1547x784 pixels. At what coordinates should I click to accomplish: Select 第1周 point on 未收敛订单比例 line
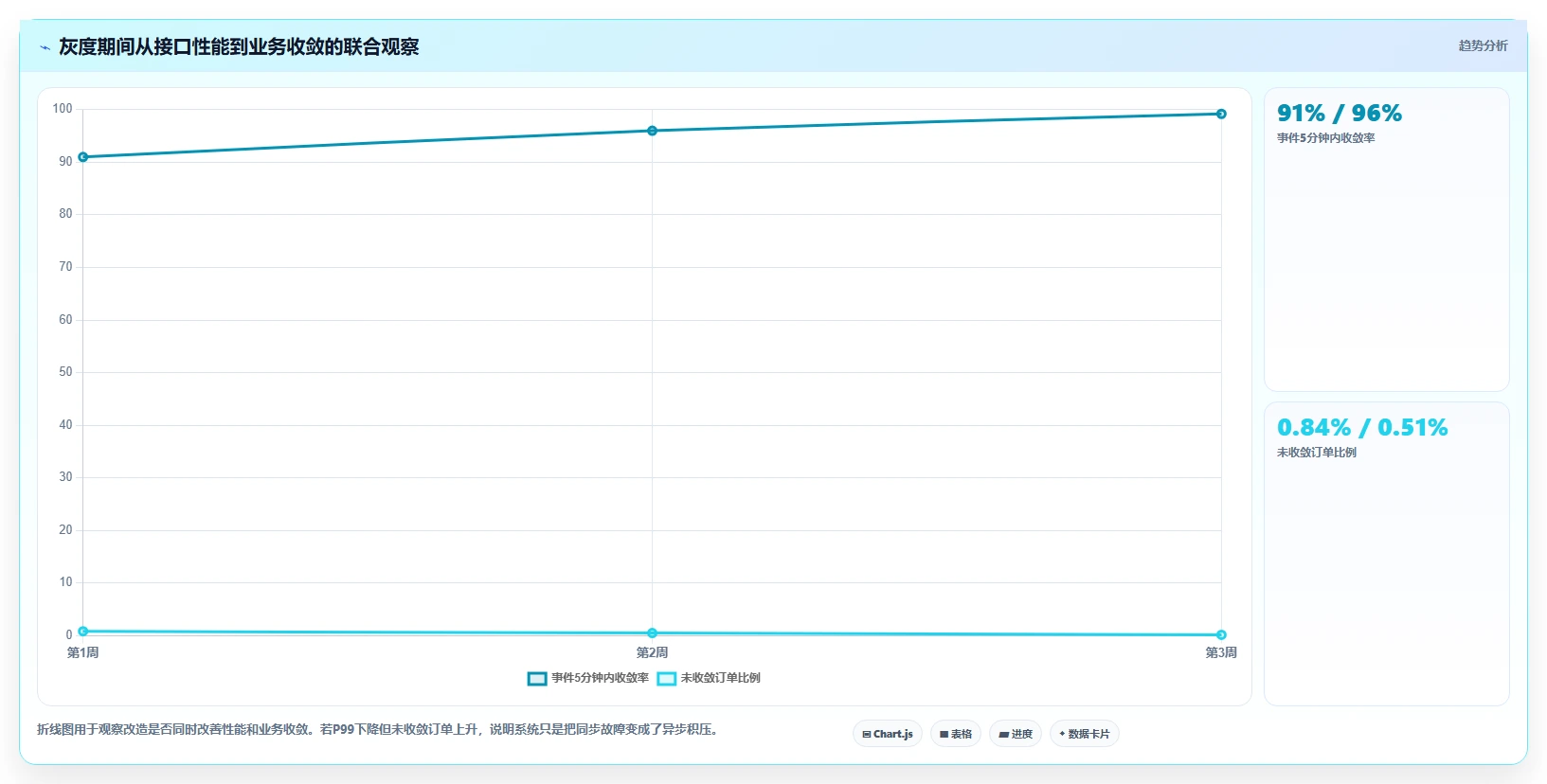click(x=83, y=631)
